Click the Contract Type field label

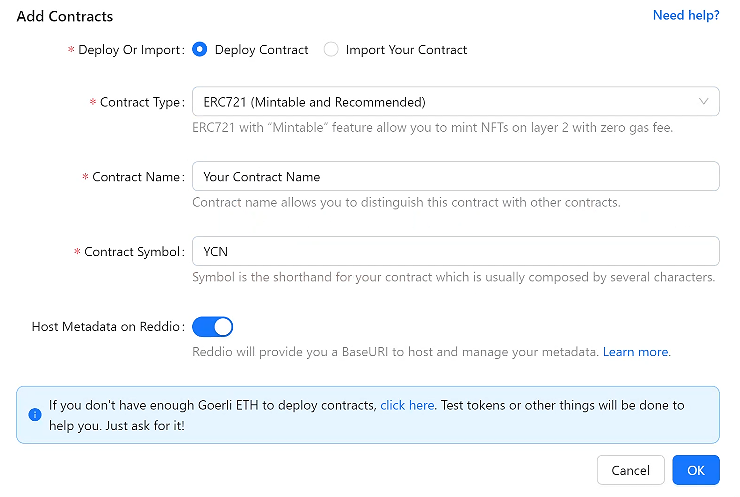[141, 102]
